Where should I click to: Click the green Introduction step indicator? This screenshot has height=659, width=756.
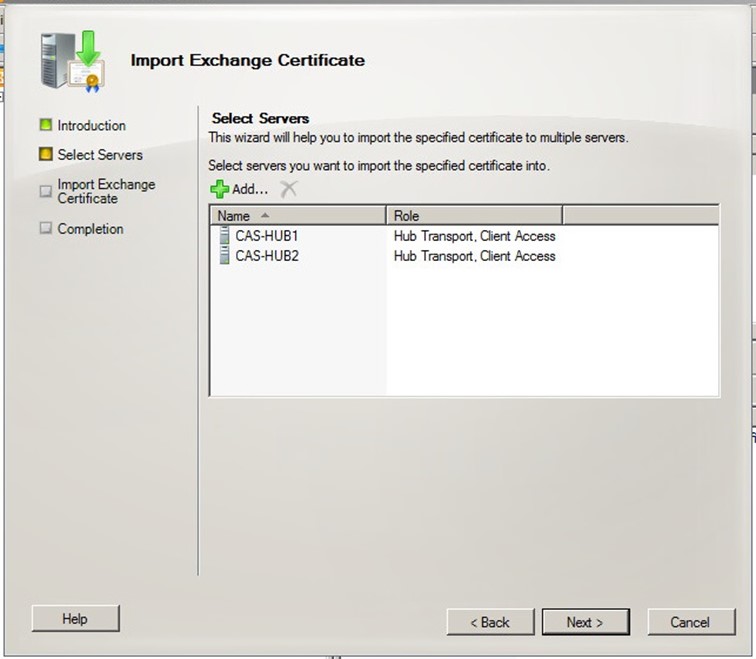coord(45,125)
